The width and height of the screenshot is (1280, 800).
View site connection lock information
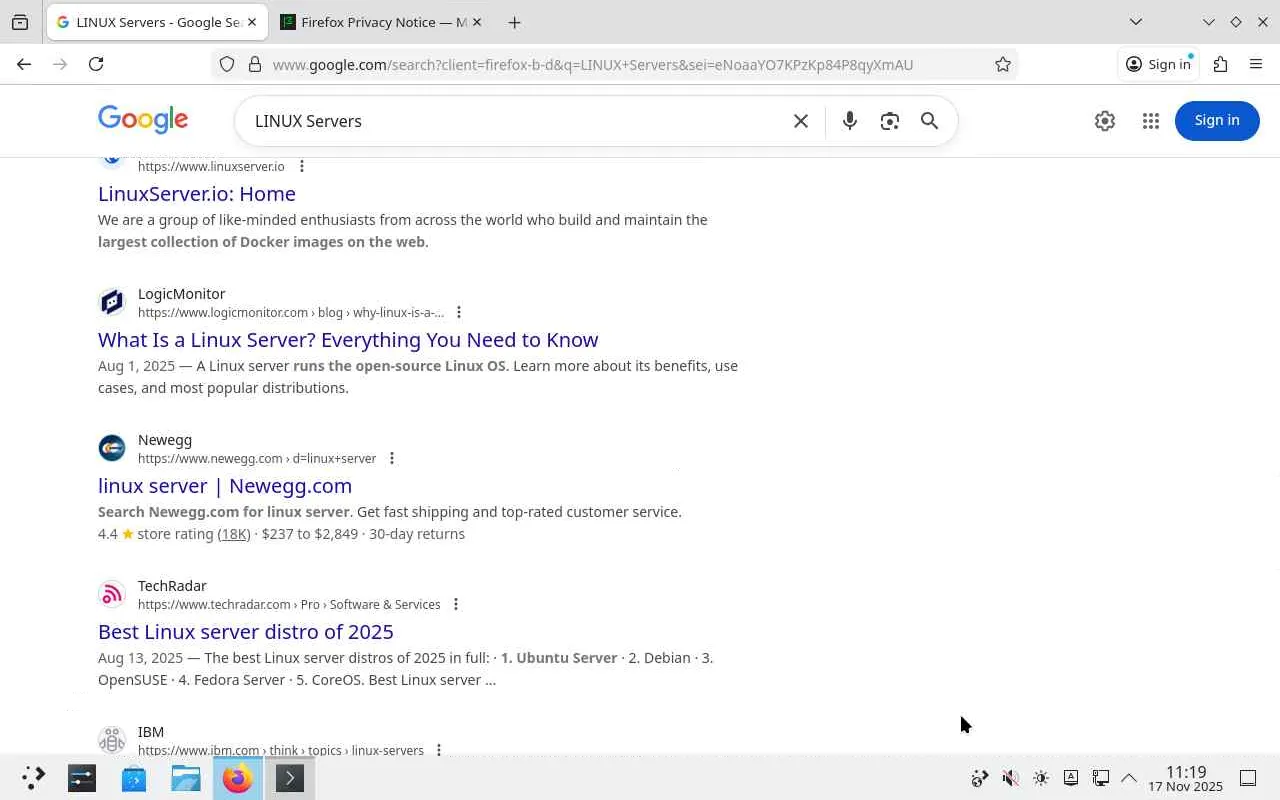255,64
